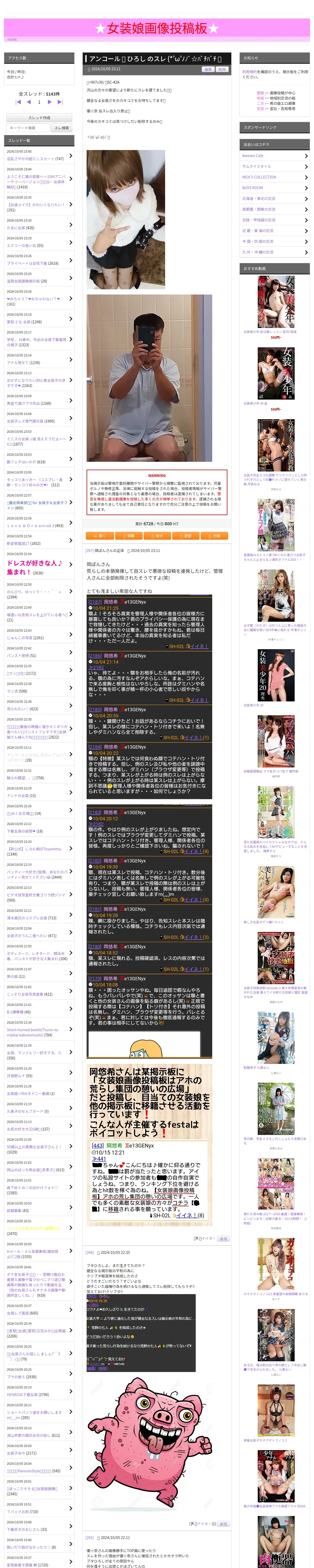Image resolution: width=314 pixels, height=1568 pixels.
Task: Click 書く to write a reply
Action: click(99, 536)
